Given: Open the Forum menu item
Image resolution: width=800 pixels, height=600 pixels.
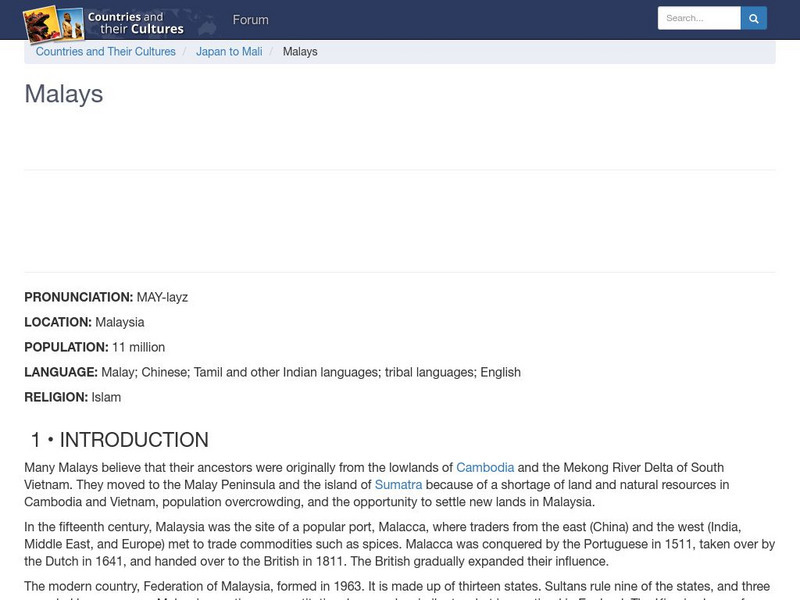Looking at the screenshot, I should tap(251, 20).
